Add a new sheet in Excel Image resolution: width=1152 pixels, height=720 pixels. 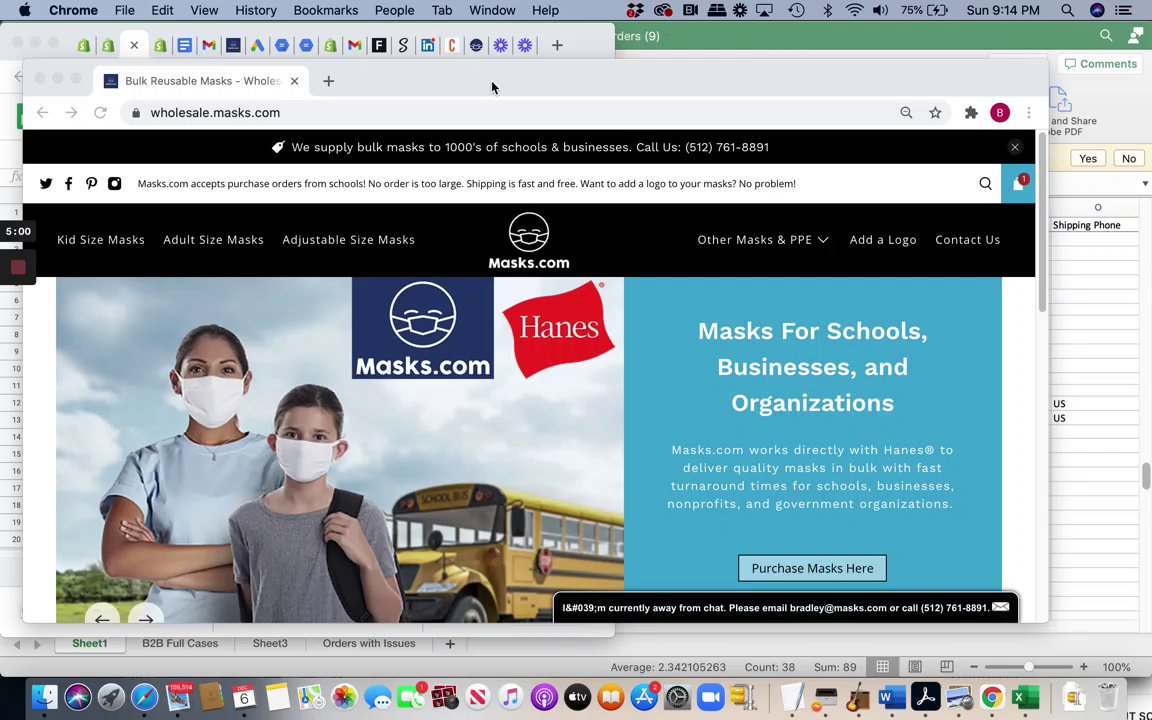click(450, 644)
